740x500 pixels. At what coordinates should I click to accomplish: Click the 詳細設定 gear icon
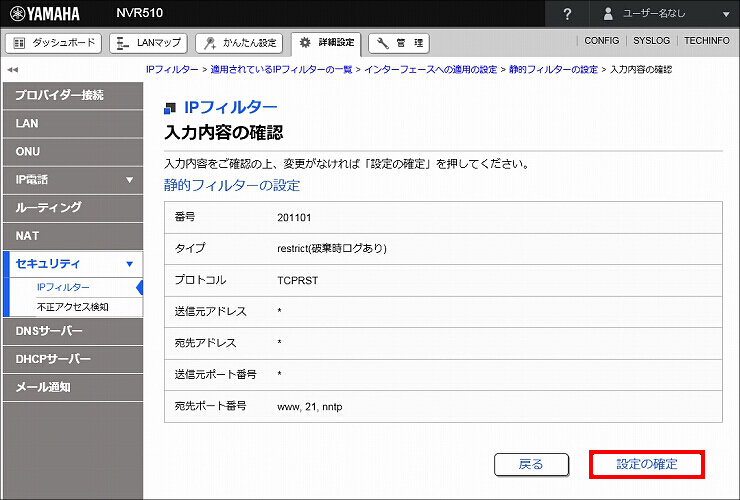305,42
